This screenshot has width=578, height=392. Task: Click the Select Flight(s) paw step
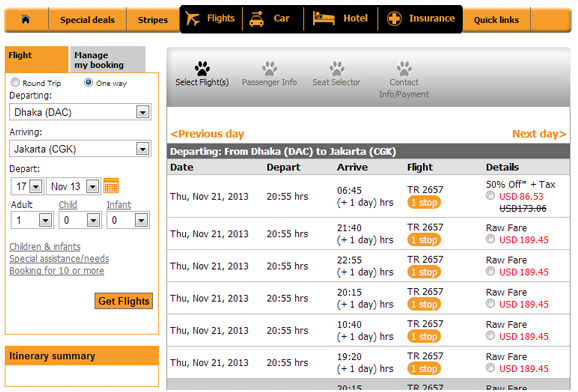tap(202, 74)
